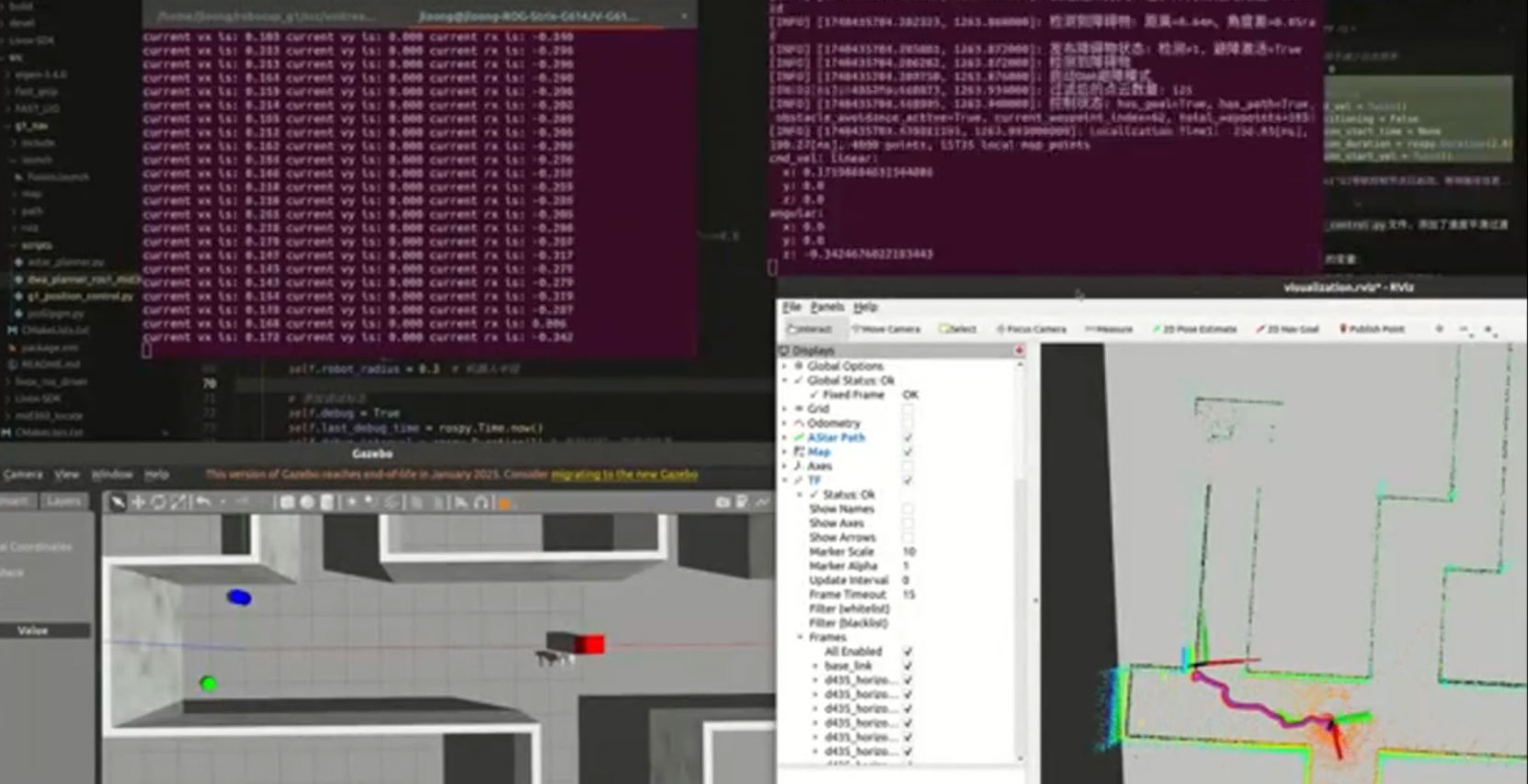Uncheck the Map display checkbox
Viewport: 1528px width, 784px height.
[x=908, y=451]
